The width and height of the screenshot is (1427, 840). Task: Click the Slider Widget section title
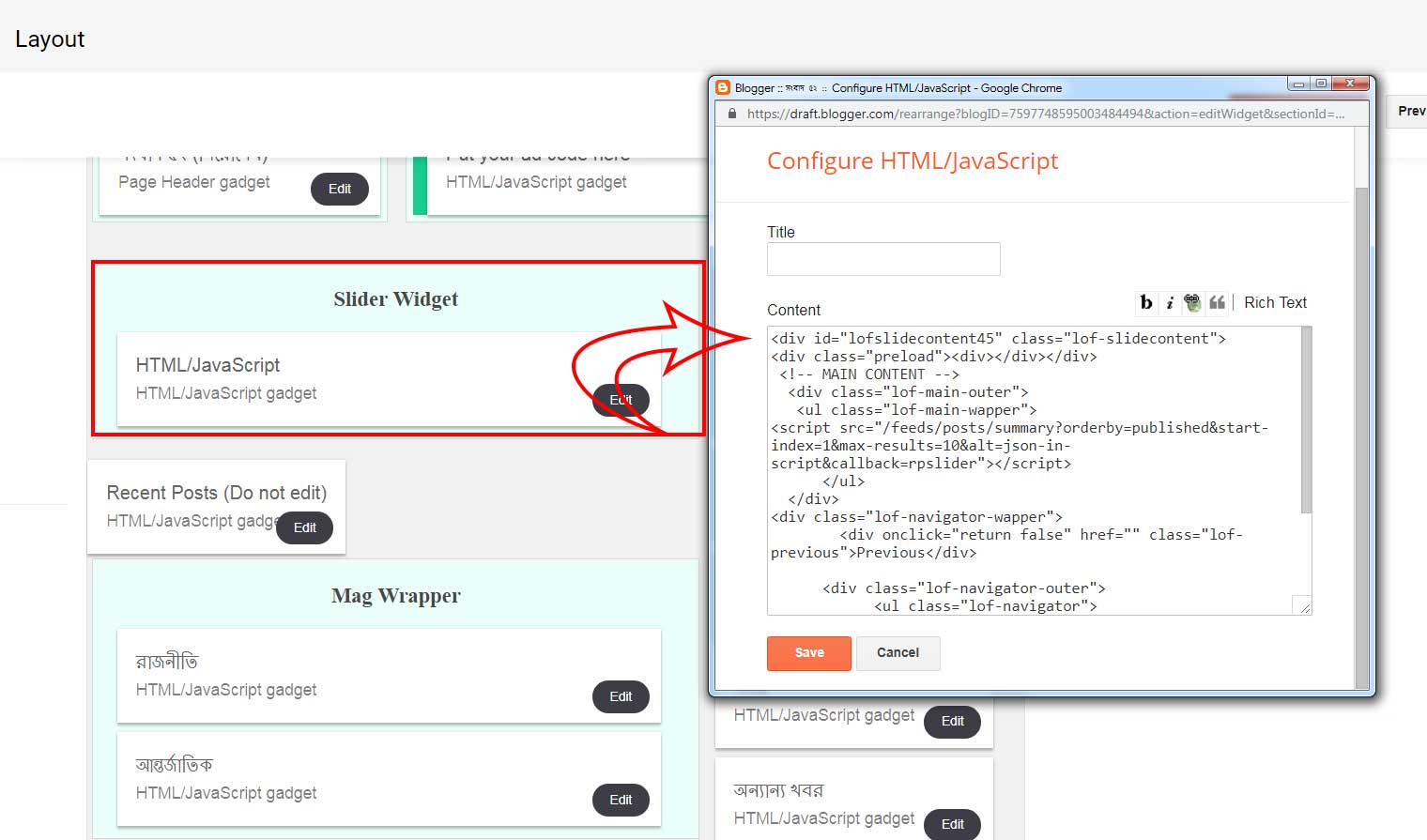[396, 299]
